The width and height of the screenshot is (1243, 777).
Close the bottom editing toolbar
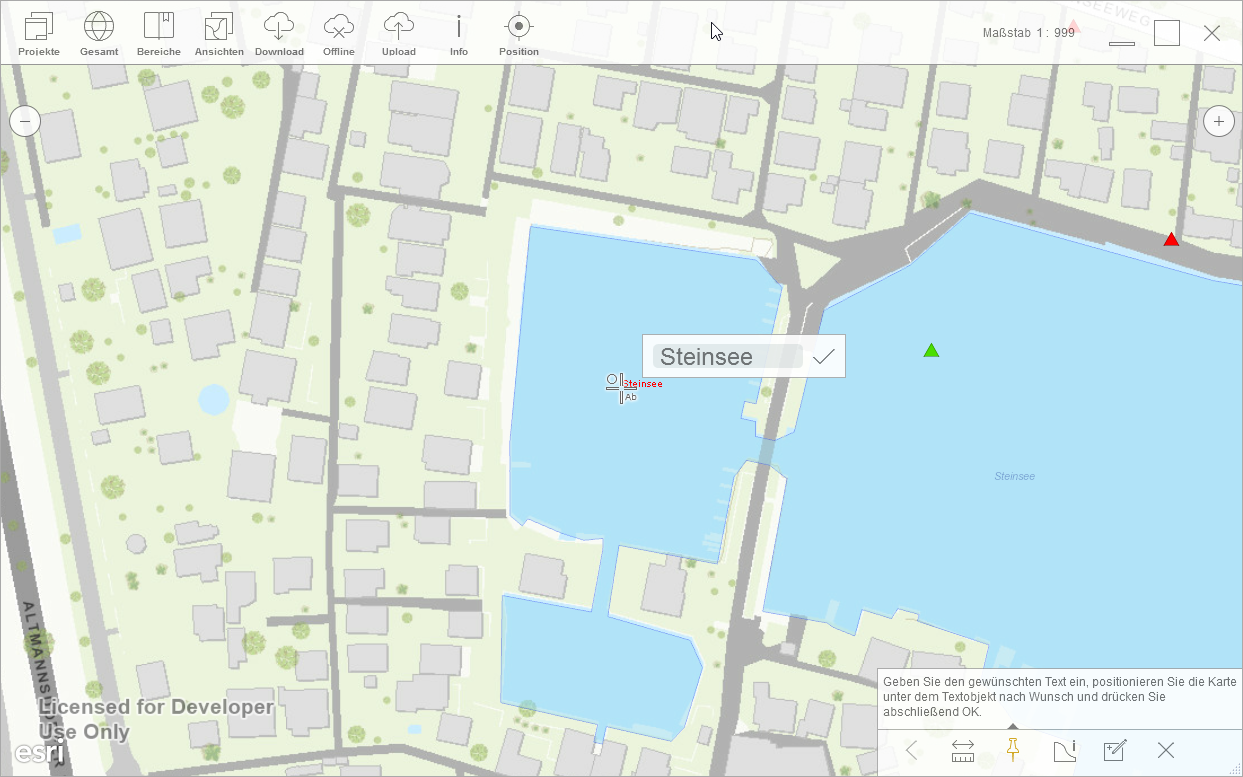pos(1165,751)
